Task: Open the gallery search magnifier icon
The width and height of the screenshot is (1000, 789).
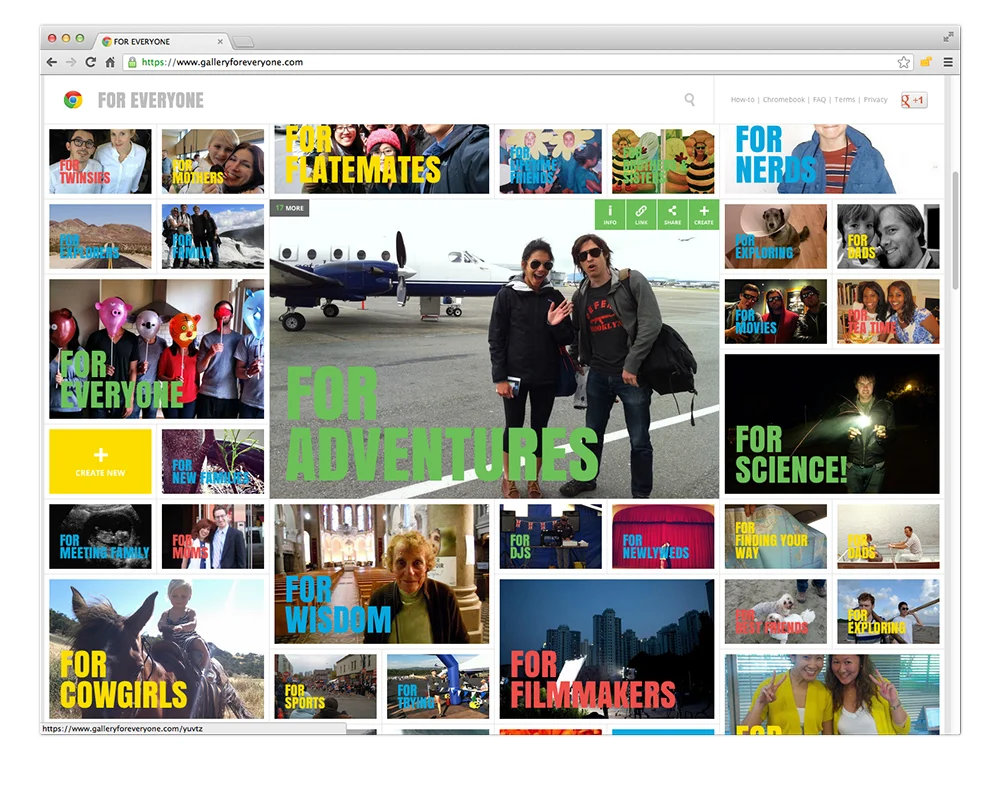Action: (689, 100)
